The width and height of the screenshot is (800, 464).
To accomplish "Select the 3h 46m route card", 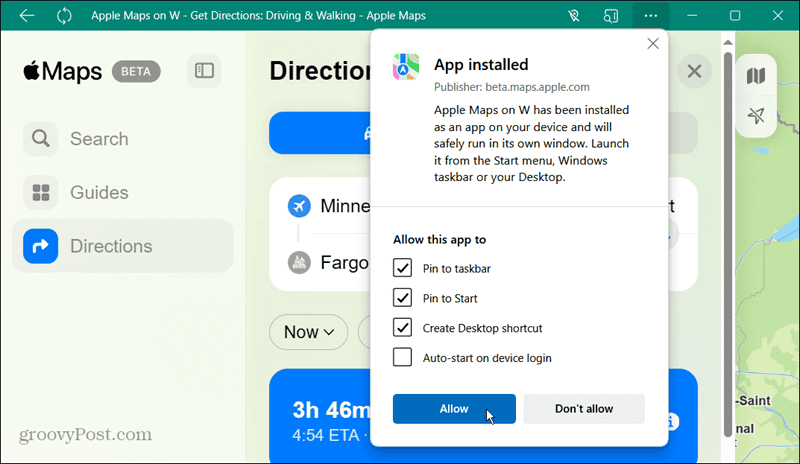I will coord(320,416).
